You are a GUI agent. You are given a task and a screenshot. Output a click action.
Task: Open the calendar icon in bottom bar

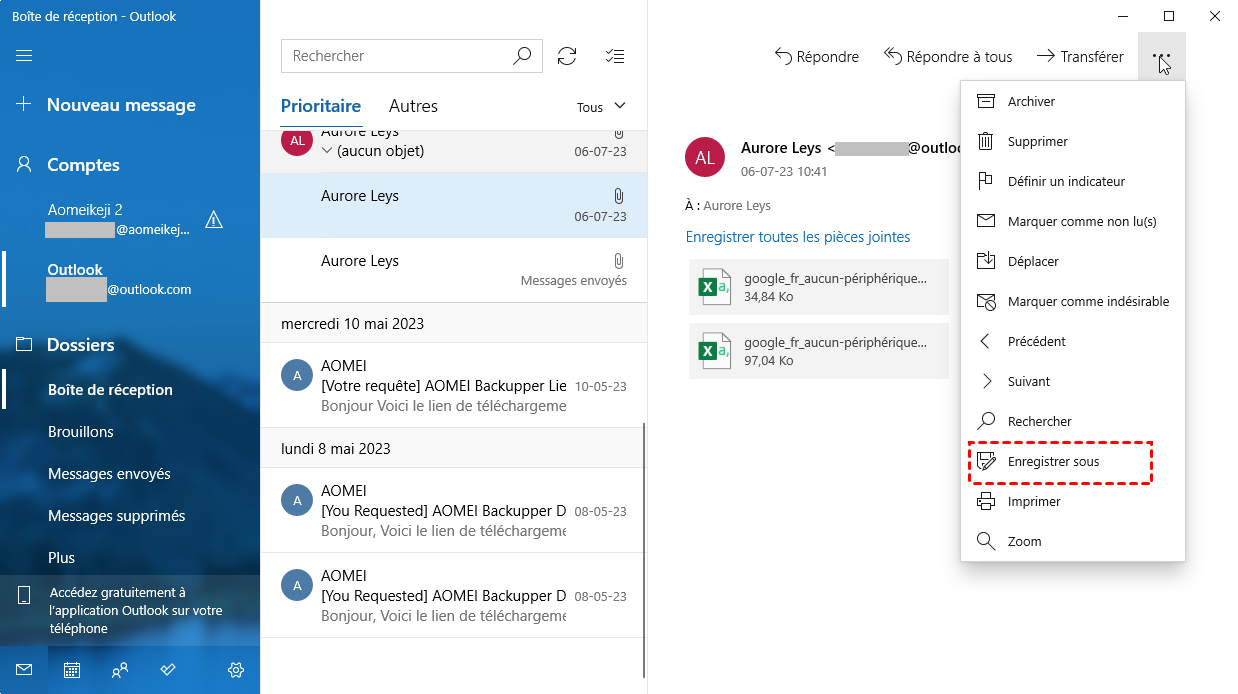coord(72,670)
